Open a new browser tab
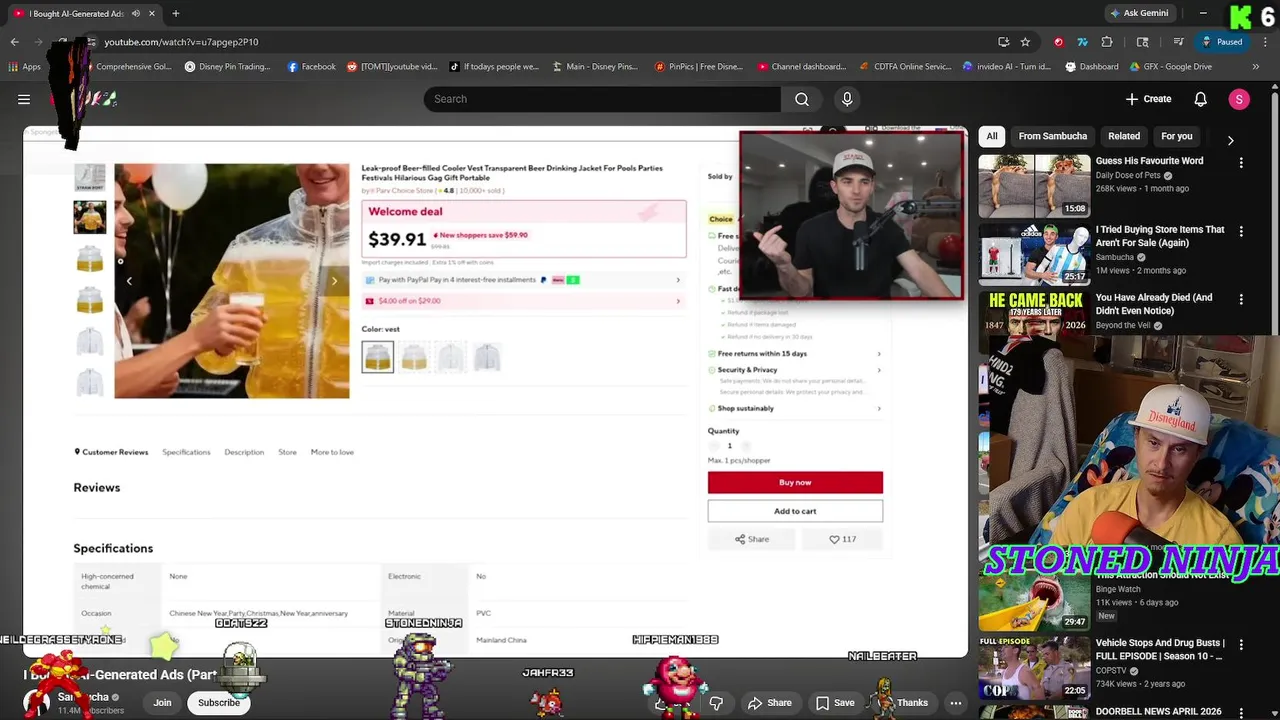 tap(176, 13)
